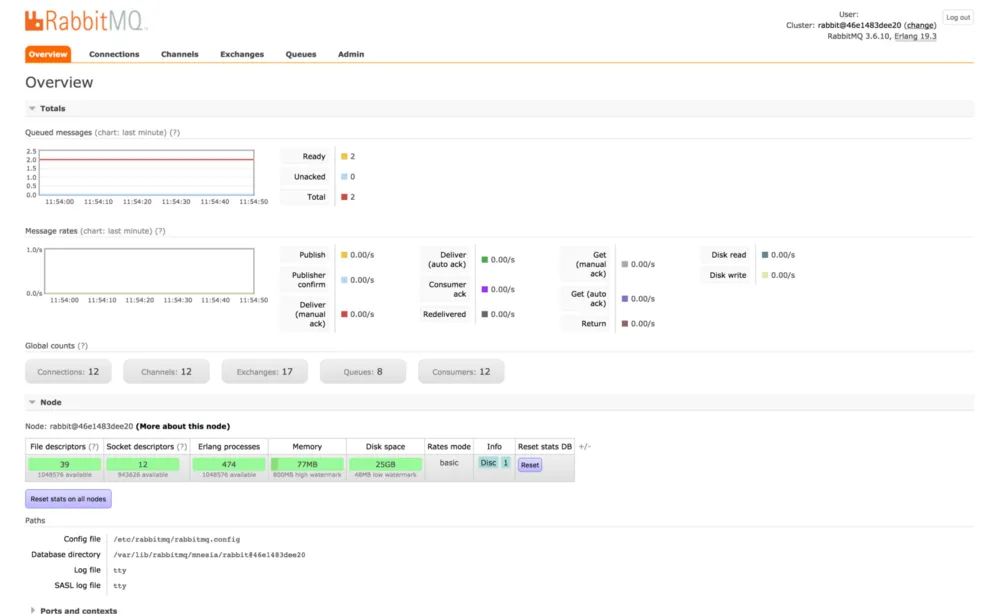Click the Consumer ack purple swatch
Viewport: 1000px width, 614px height.
pos(485,289)
